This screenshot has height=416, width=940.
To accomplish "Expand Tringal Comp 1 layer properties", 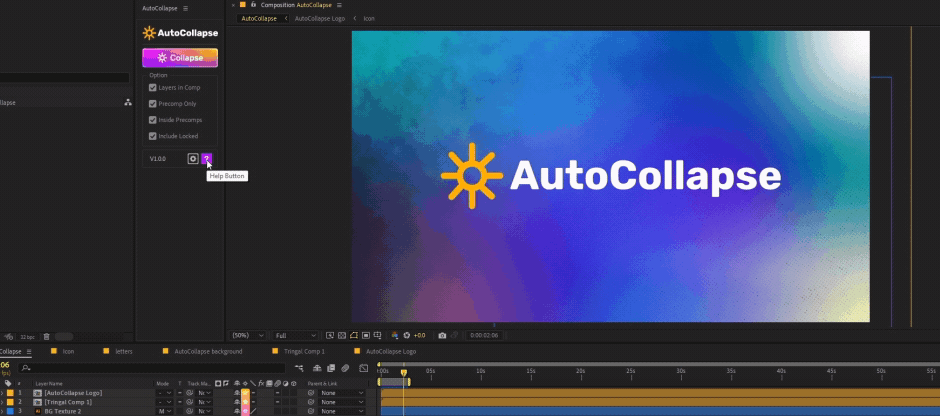I will tap(2, 402).
